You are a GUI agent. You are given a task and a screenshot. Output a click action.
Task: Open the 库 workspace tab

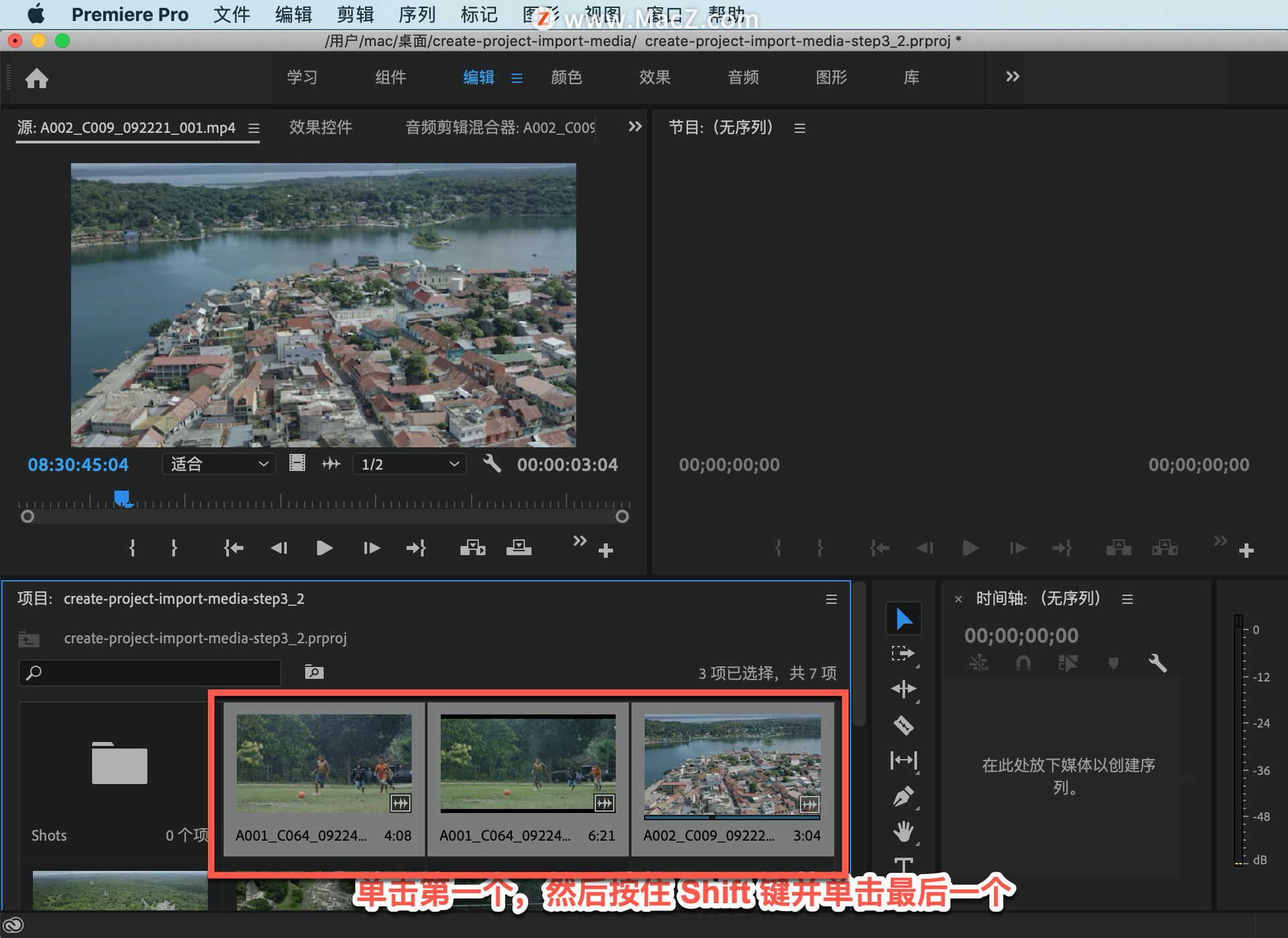click(911, 77)
